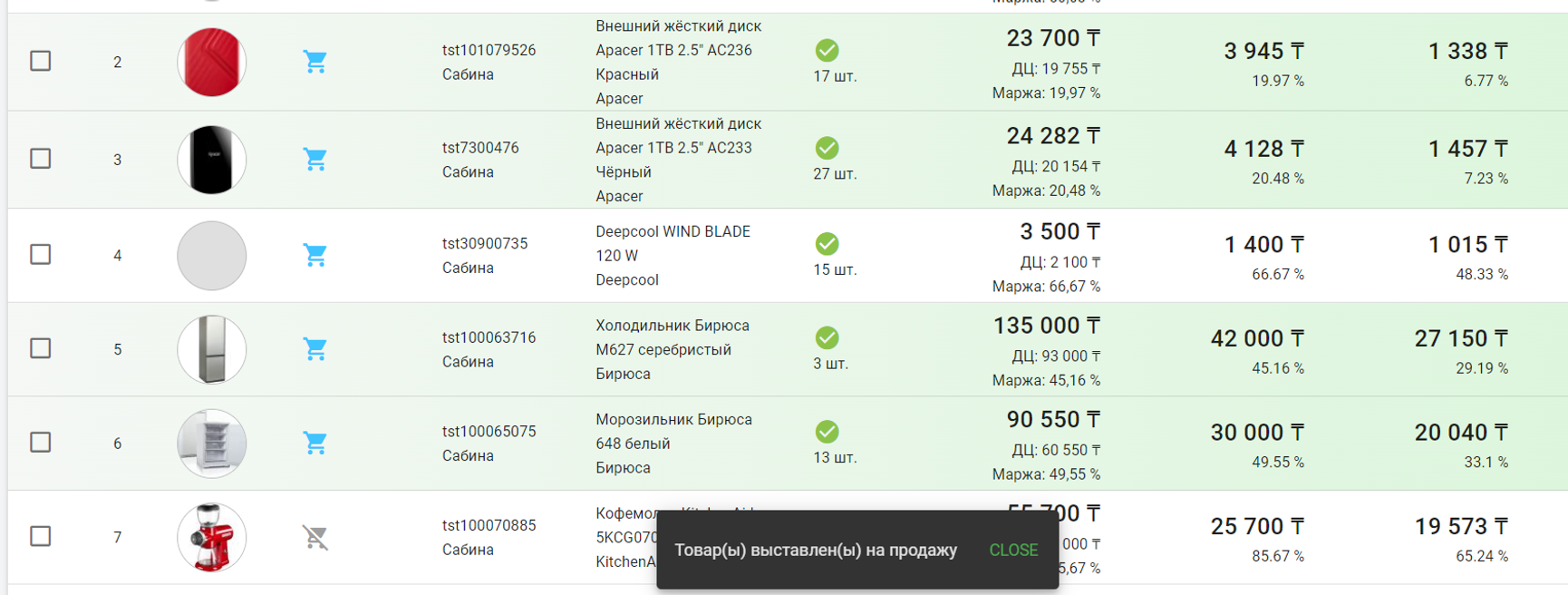This screenshot has height=595, width=1568.
Task: Open the red Apacer disk thumbnail
Action: coord(211,62)
